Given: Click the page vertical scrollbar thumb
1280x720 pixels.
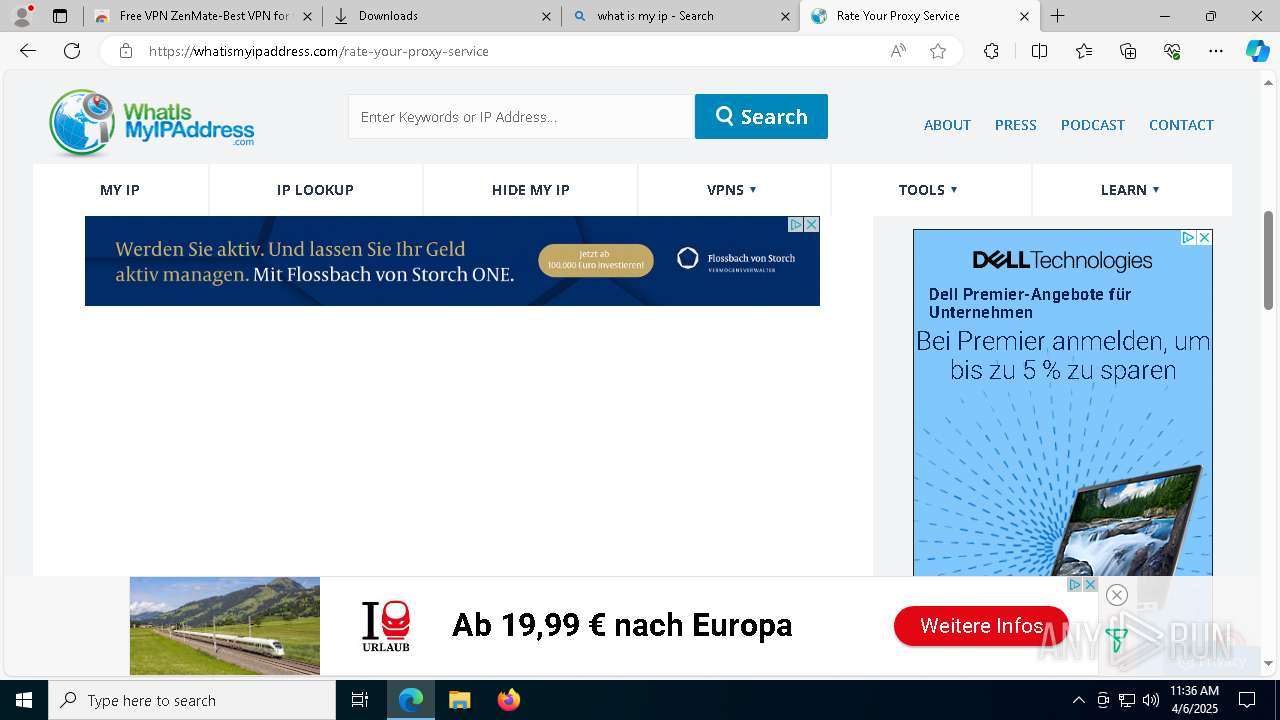Looking at the screenshot, I should click(1268, 260).
